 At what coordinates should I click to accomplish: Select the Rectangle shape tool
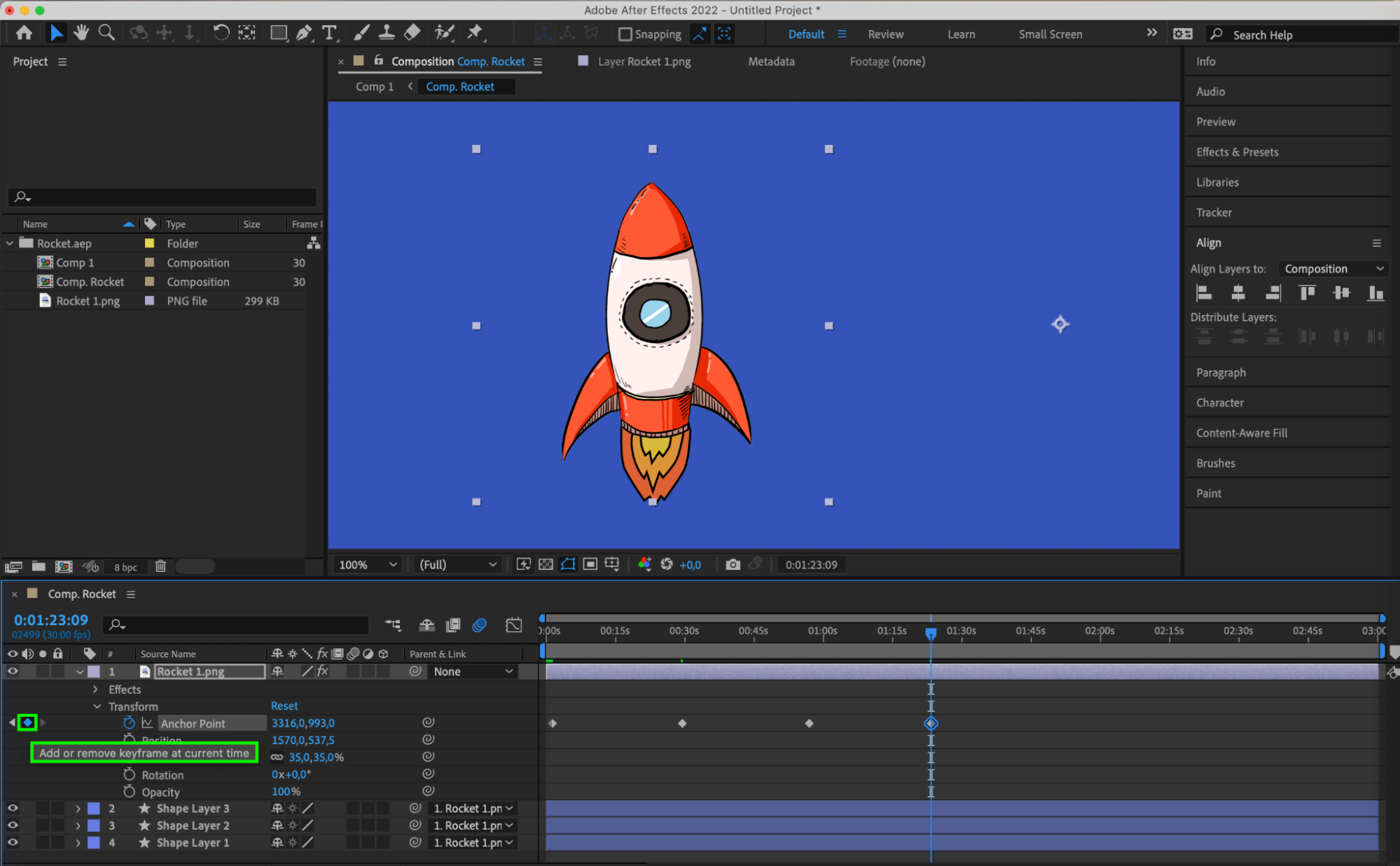pos(279,33)
